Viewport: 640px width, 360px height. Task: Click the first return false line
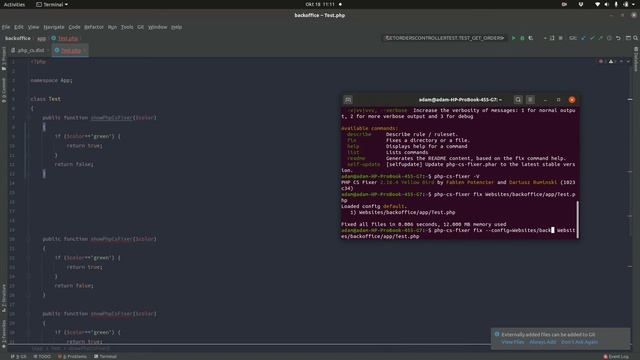pos(74,164)
